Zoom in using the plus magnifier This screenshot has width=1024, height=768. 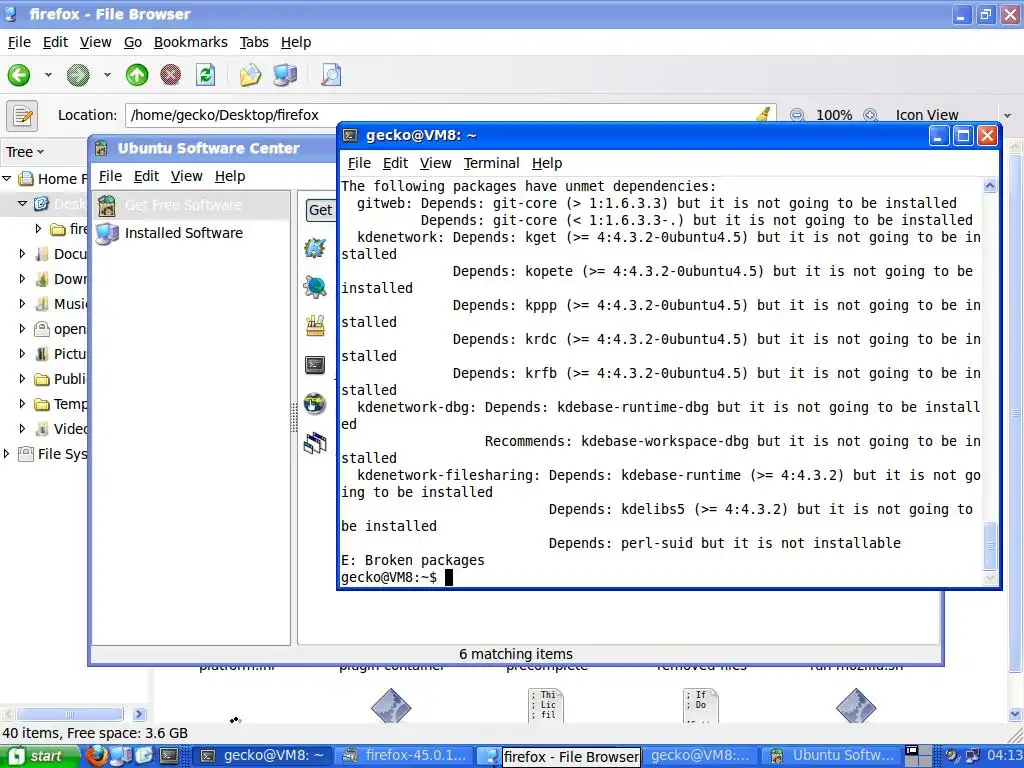tap(870, 115)
